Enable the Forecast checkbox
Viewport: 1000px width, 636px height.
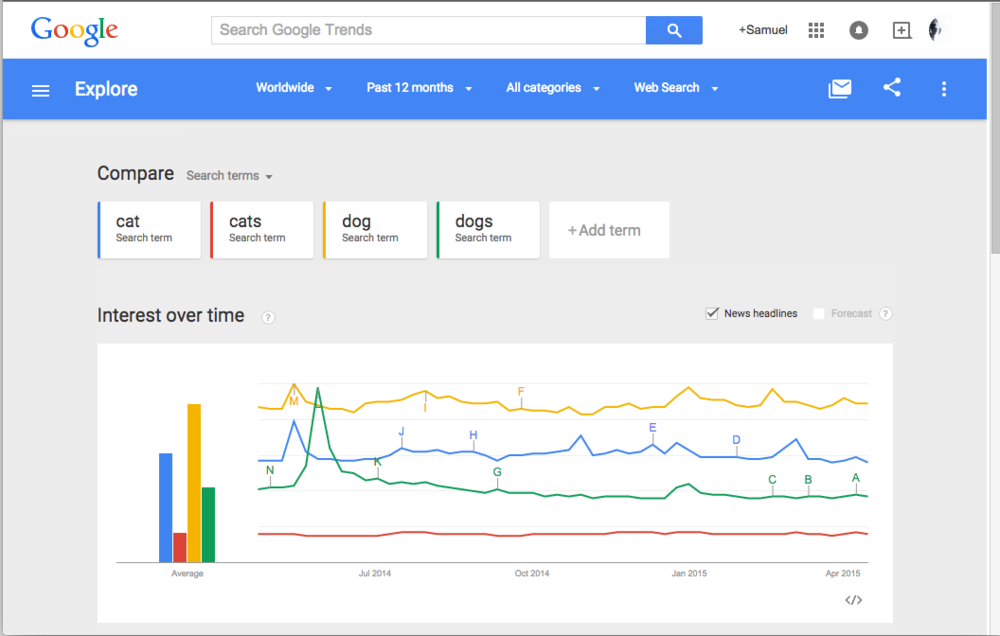(x=818, y=313)
